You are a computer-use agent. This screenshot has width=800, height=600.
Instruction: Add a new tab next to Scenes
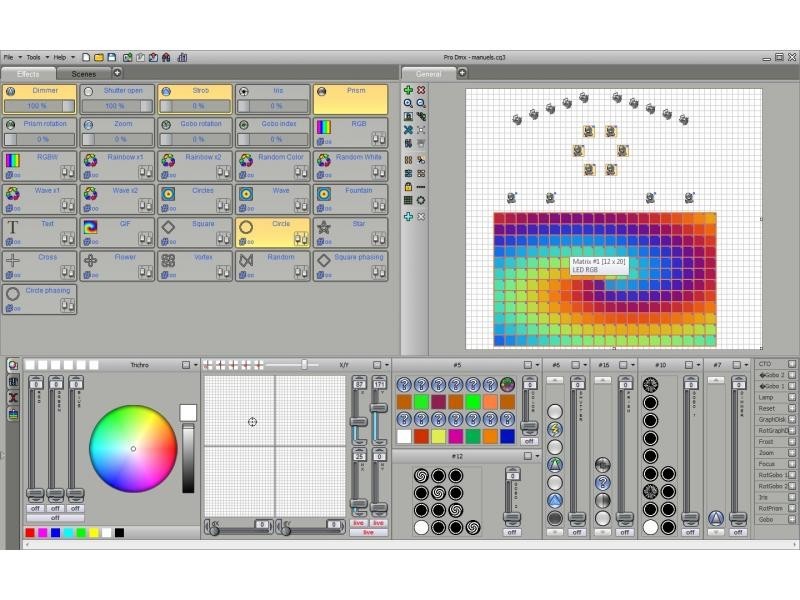tap(117, 73)
